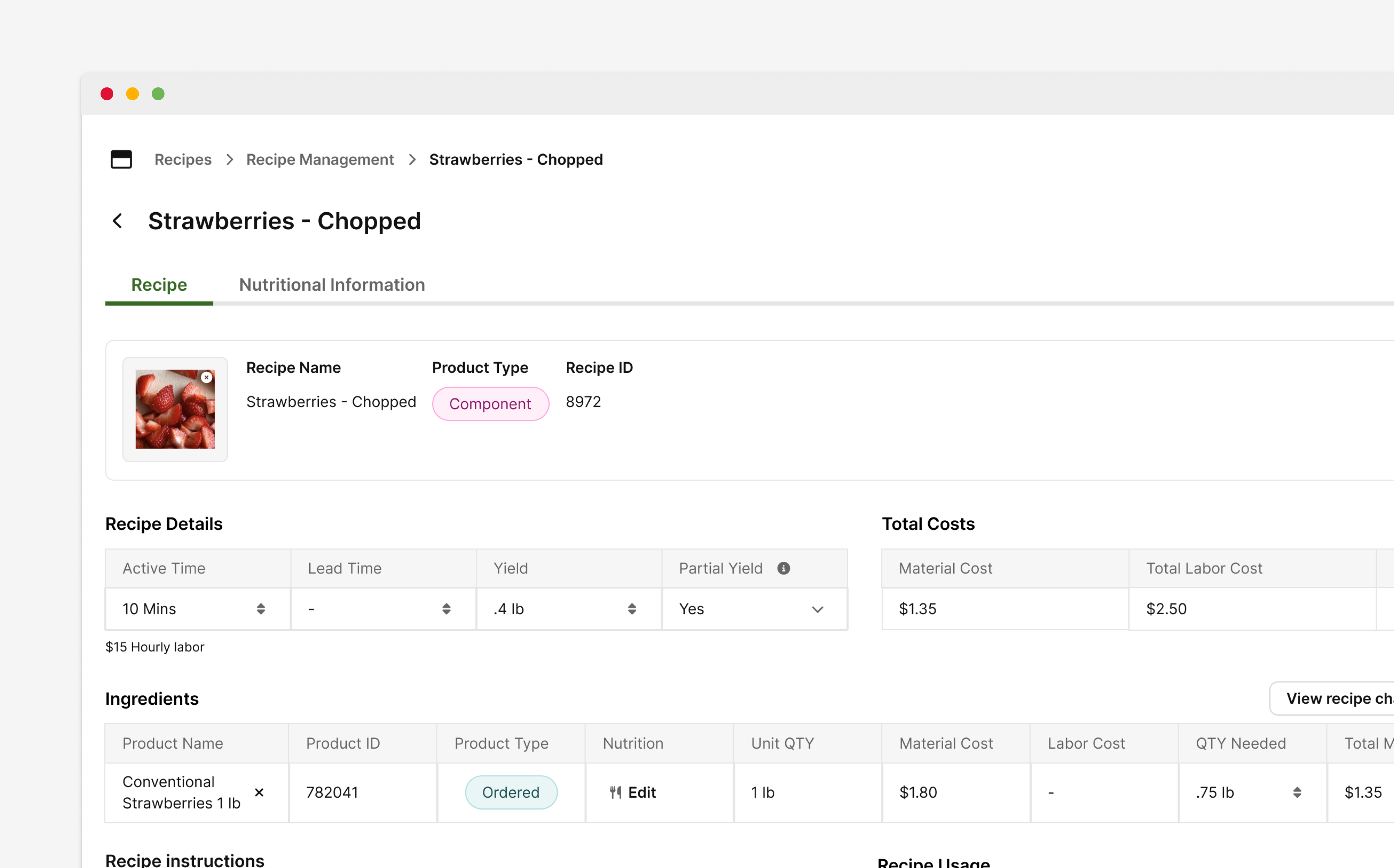
Task: Click the chopped strawberries thumbnail image
Action: coord(175,409)
